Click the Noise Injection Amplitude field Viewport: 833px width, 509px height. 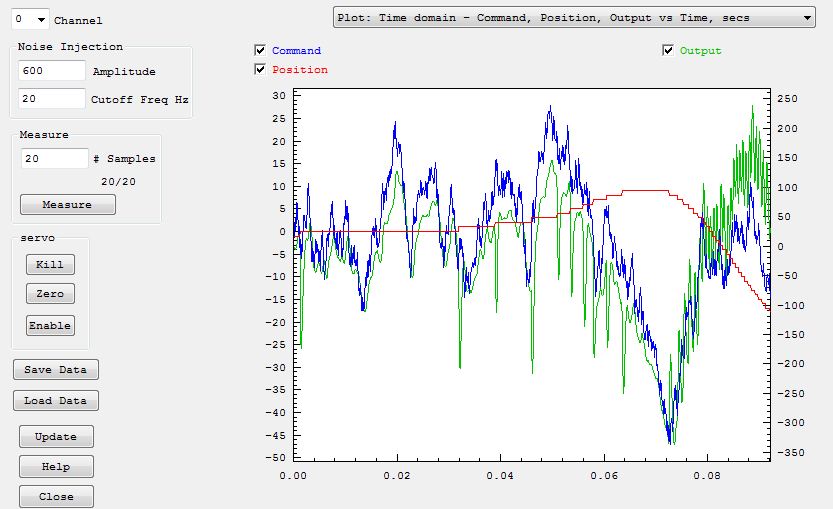pos(52,71)
